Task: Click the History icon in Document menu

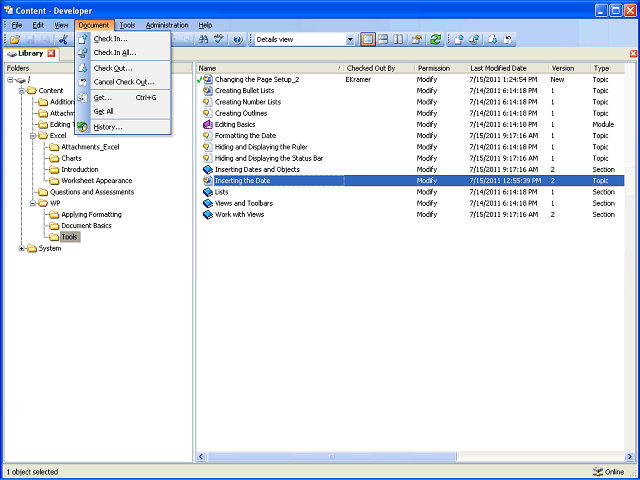Action: (x=83, y=127)
